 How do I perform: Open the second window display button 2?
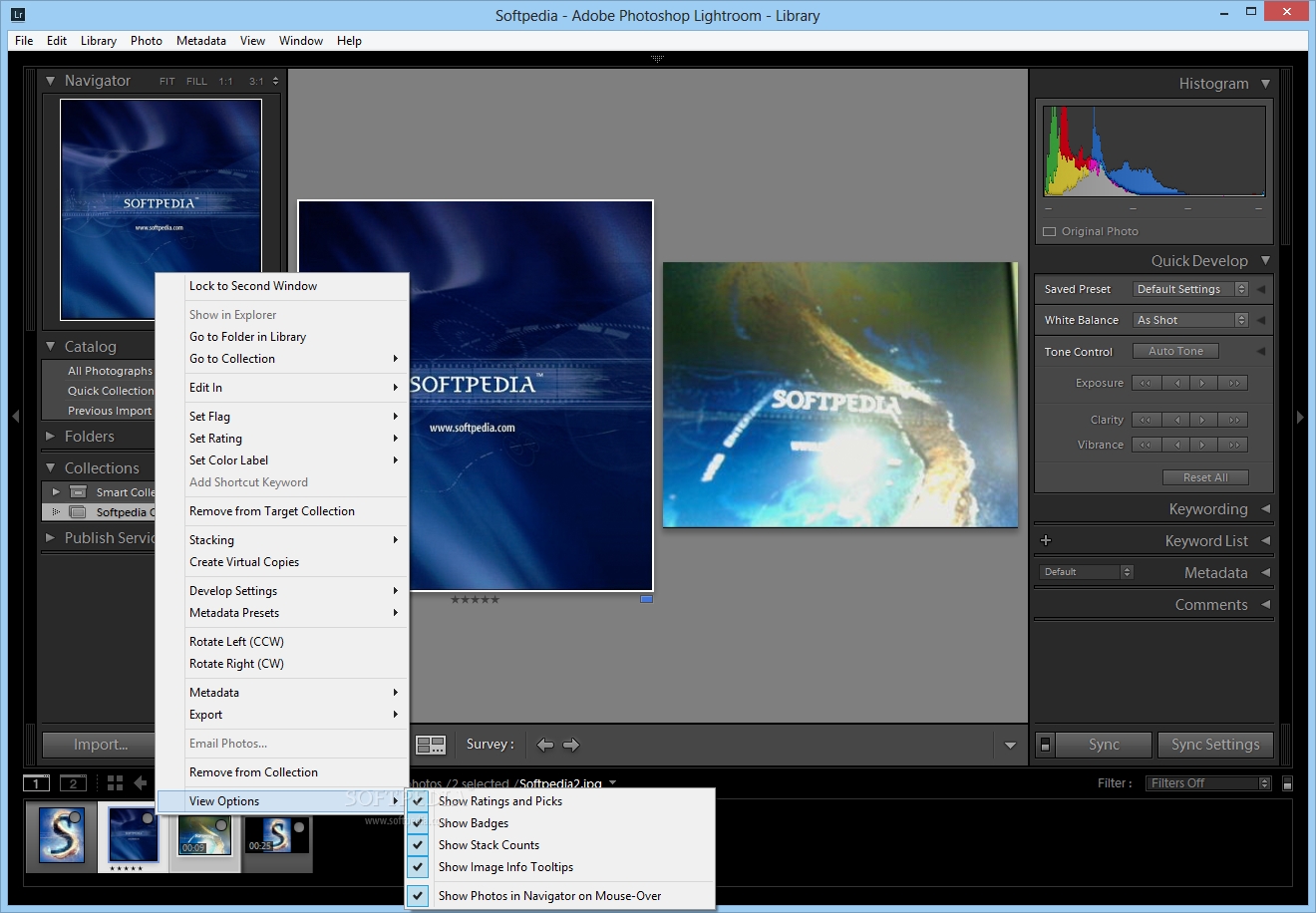click(x=73, y=783)
